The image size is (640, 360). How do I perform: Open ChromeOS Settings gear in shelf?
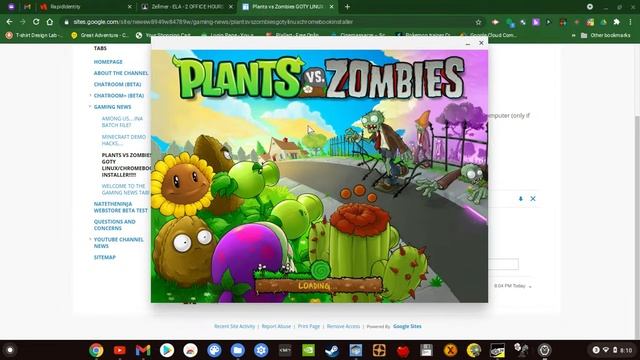coord(261,350)
